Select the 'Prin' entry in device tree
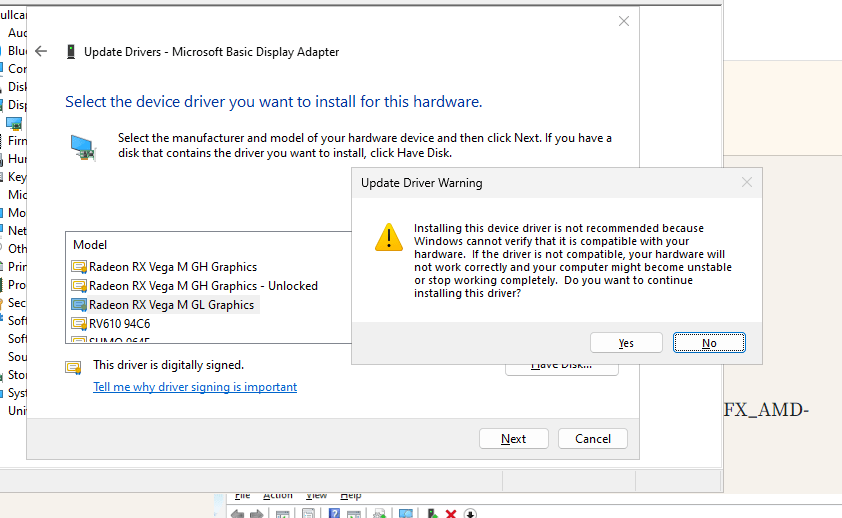This screenshot has height=518, width=842. [17, 267]
